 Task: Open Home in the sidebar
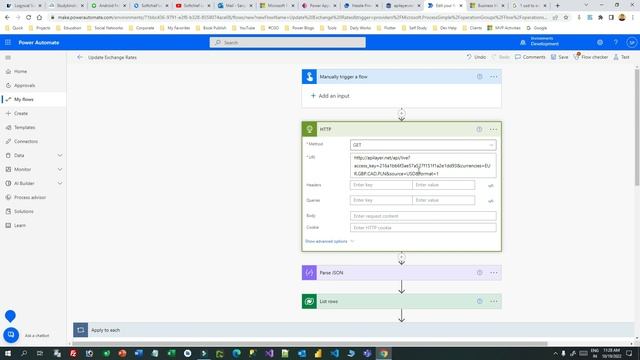(20, 71)
